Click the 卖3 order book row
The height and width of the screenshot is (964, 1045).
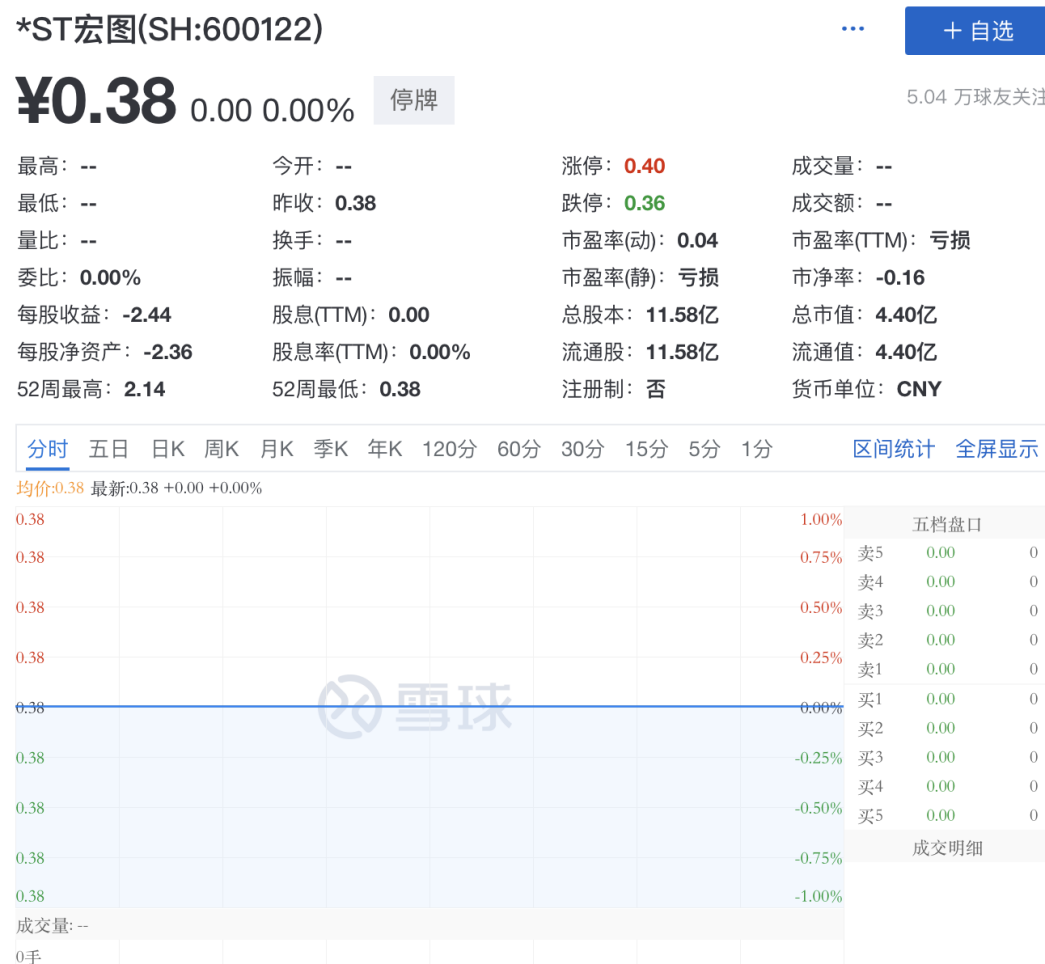coord(946,611)
